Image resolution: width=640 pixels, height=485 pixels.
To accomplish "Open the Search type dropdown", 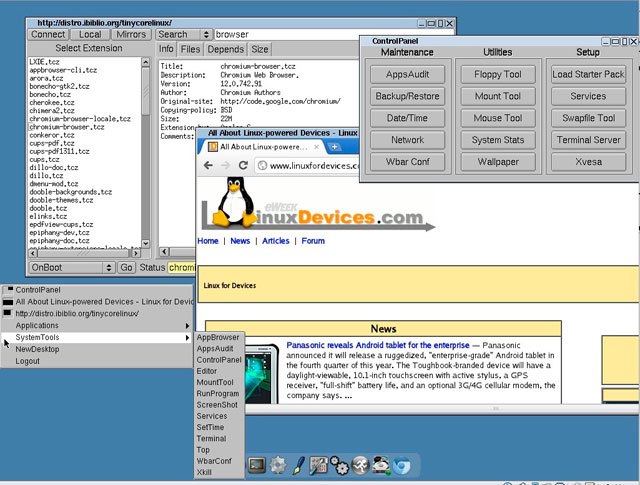I will point(184,34).
